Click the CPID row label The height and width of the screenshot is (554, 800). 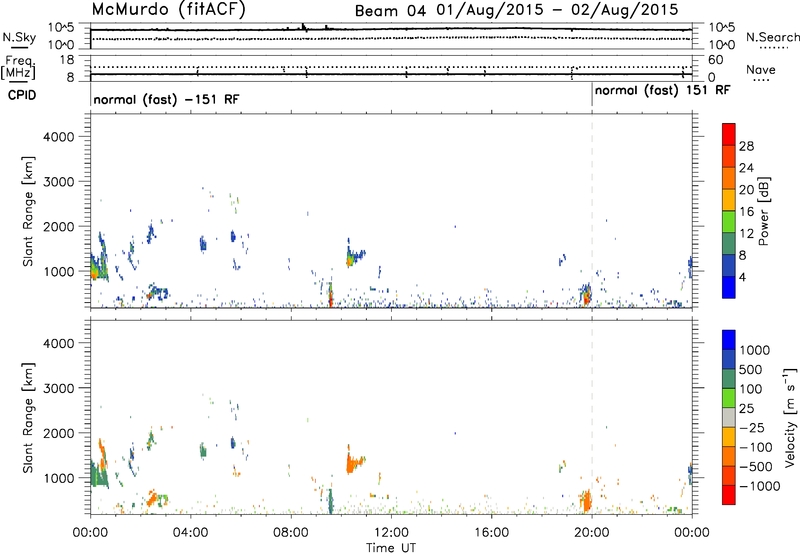[21, 95]
